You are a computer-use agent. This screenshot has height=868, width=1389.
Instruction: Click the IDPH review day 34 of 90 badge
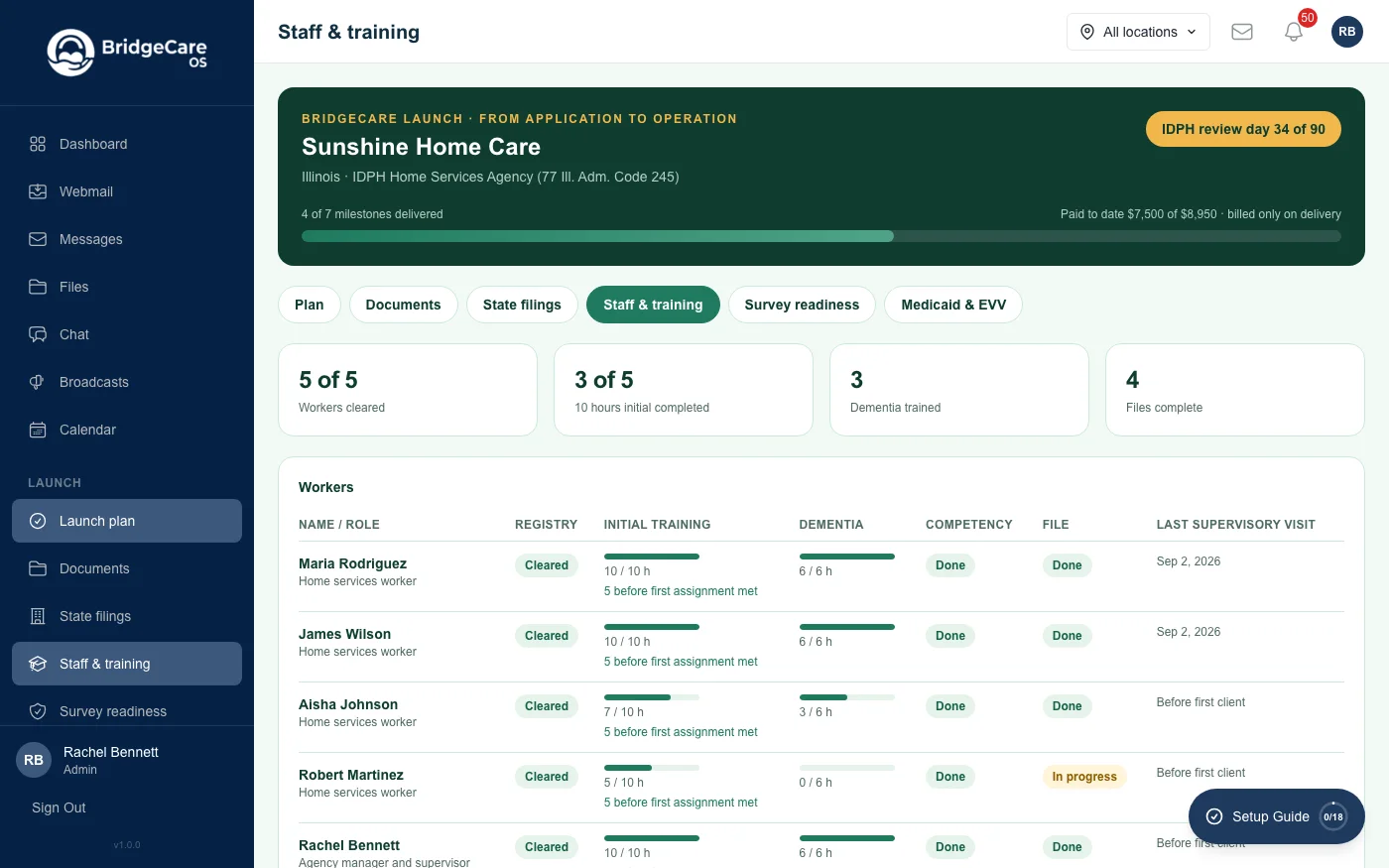tap(1243, 129)
